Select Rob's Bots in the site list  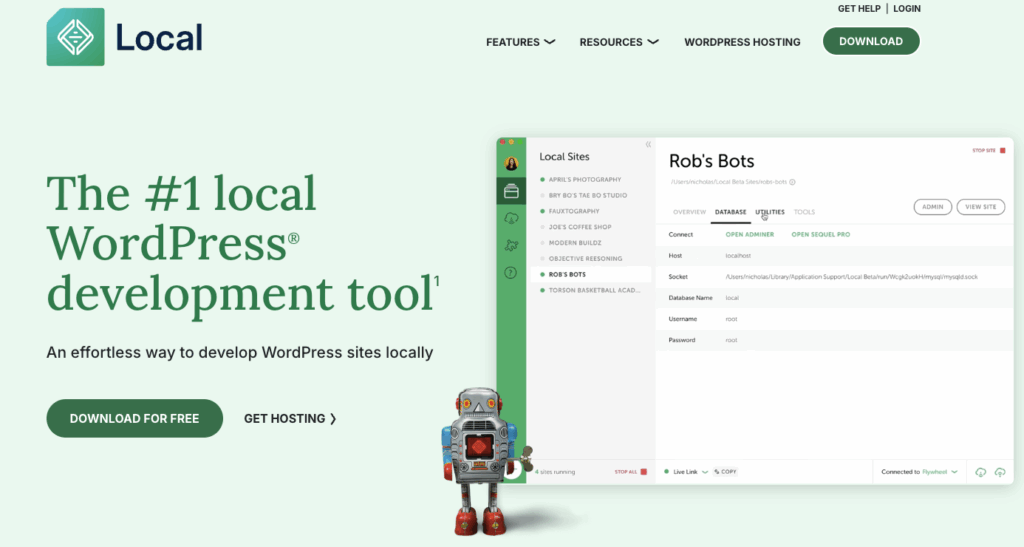pyautogui.click(x=590, y=274)
